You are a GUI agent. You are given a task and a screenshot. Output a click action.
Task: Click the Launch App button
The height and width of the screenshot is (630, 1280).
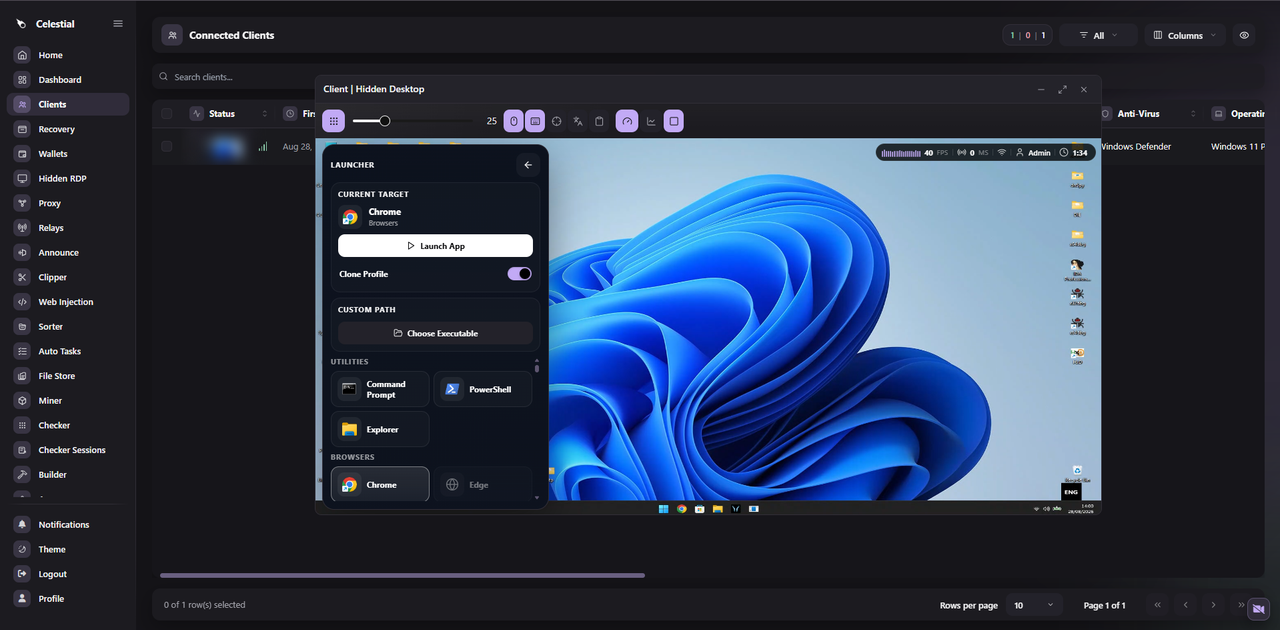click(435, 246)
